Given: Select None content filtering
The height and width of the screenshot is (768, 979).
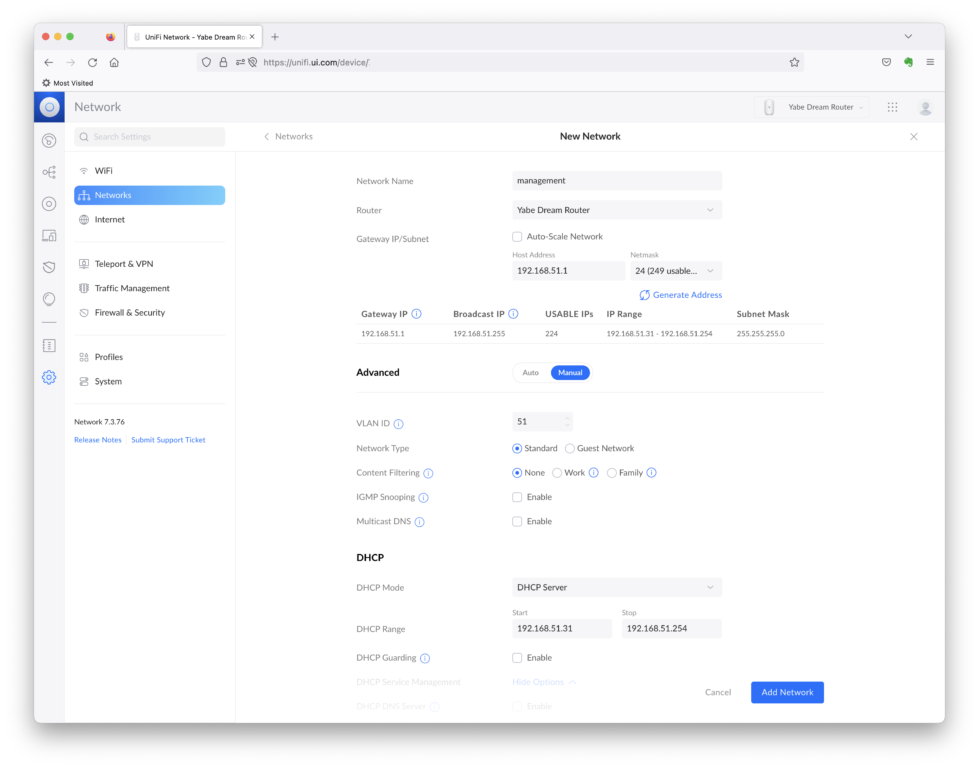Looking at the screenshot, I should 517,473.
